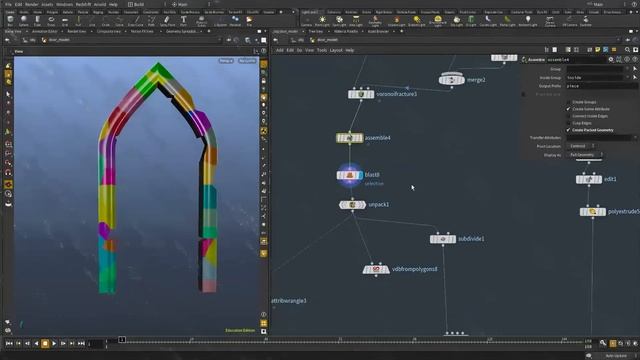Toggle blast8 node display flag
640x360 pixels.
(360, 175)
